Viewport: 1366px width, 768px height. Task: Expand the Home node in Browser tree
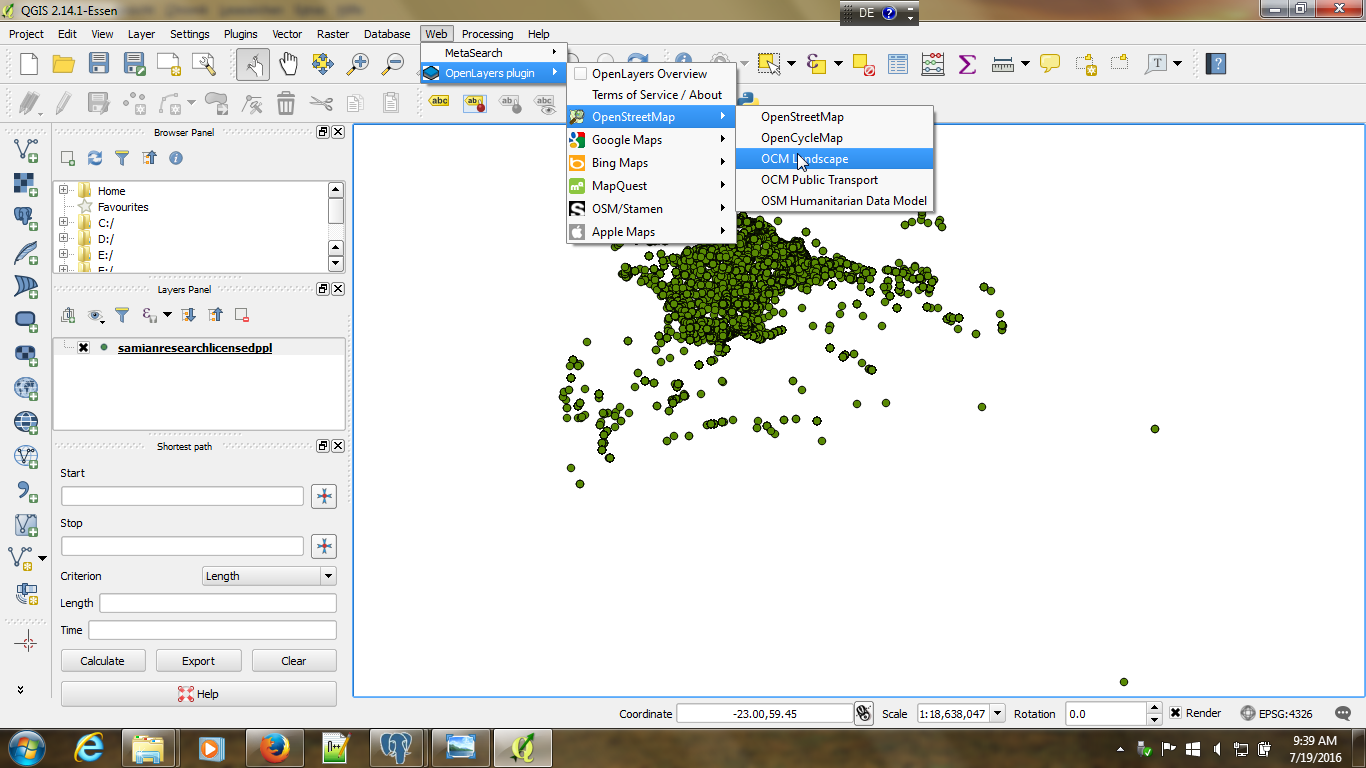(64, 191)
